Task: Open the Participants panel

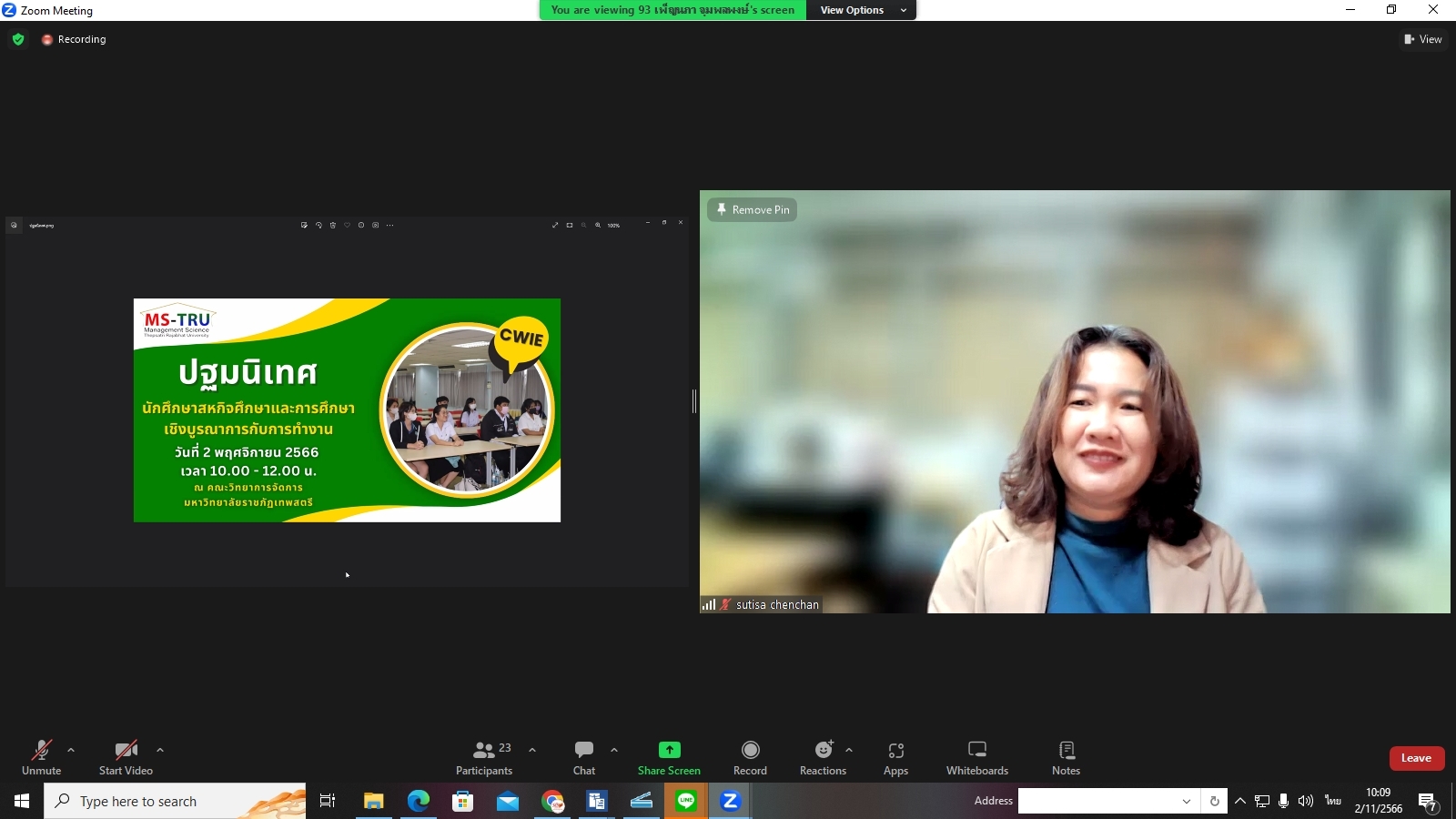Action: click(484, 757)
